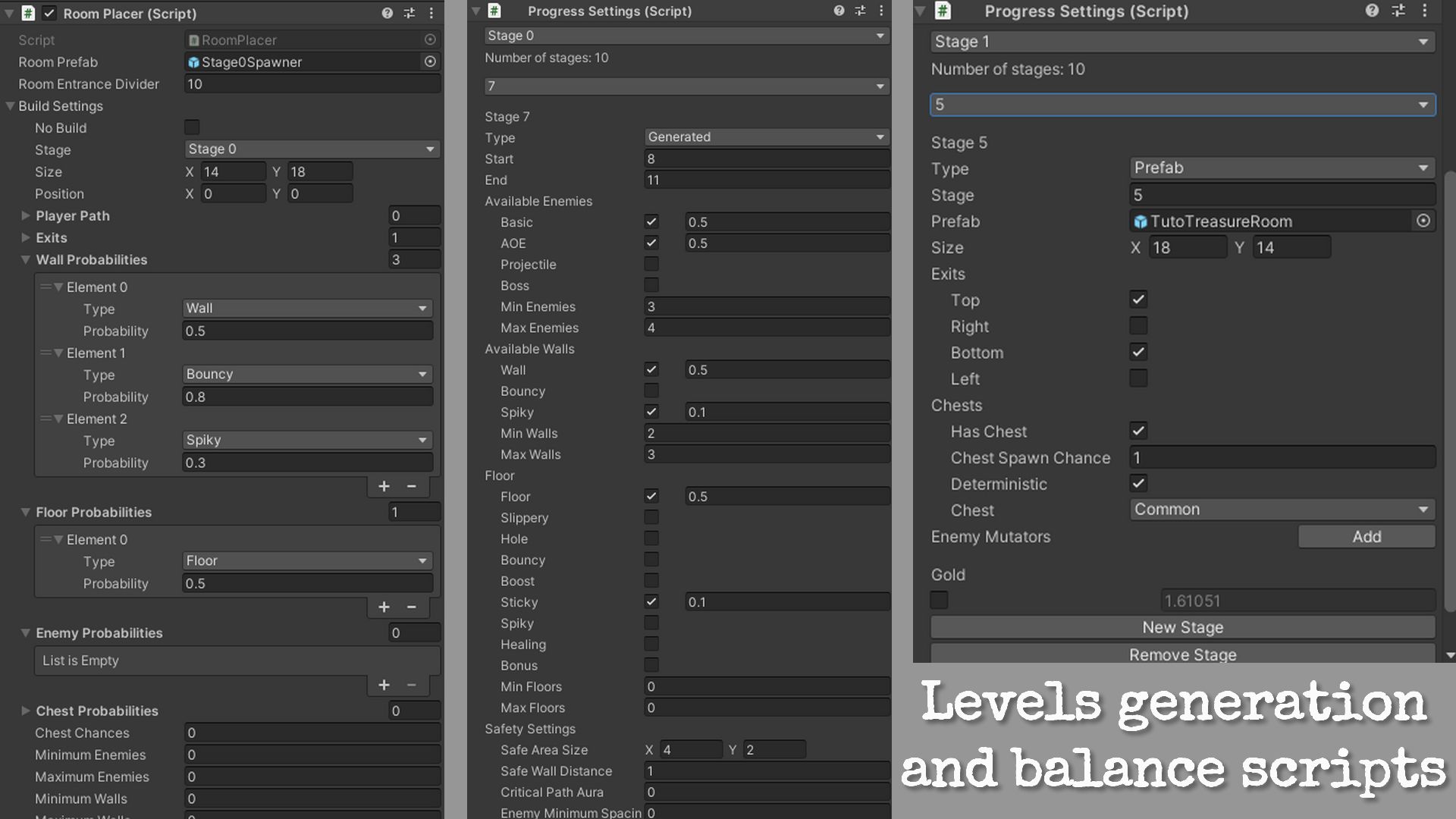Click script icon of middle Progress Settings
Image resolution: width=1456 pixels, height=819 pixels.
tap(494, 11)
